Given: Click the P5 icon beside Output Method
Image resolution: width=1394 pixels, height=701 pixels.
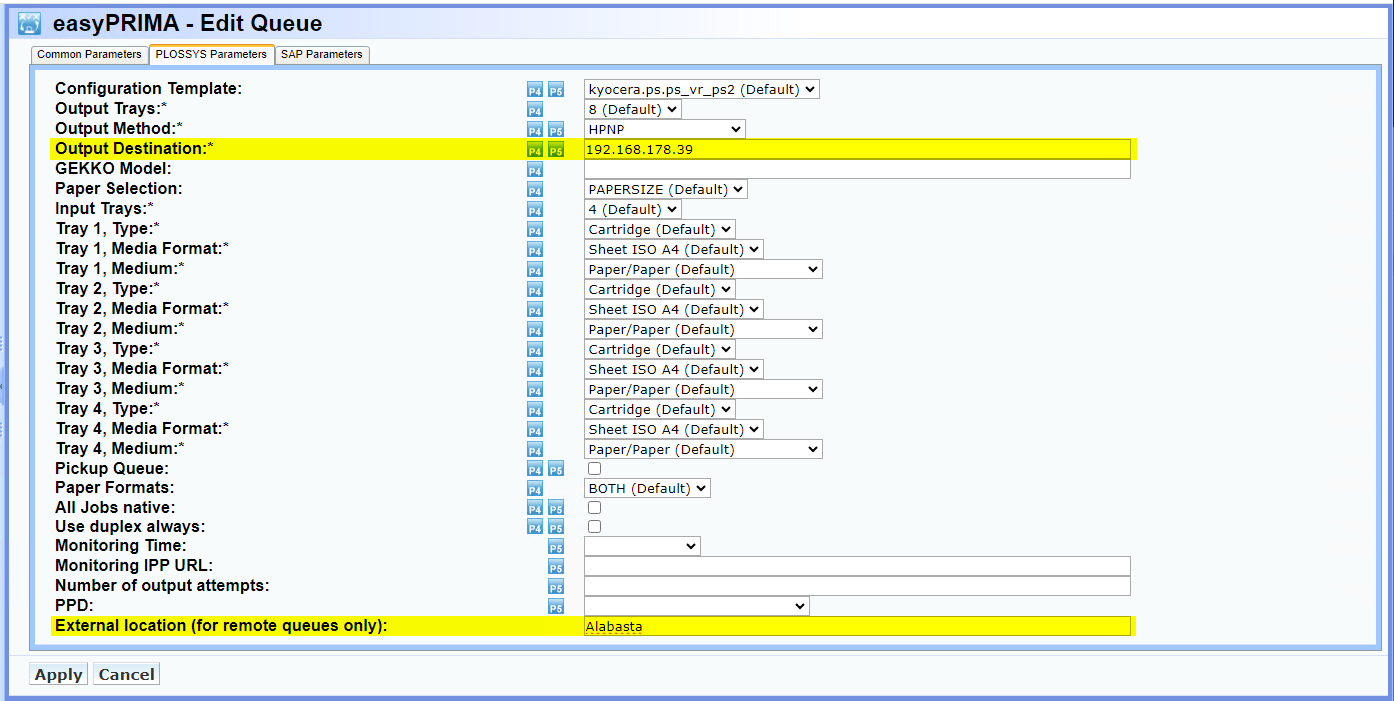Looking at the screenshot, I should point(556,129).
